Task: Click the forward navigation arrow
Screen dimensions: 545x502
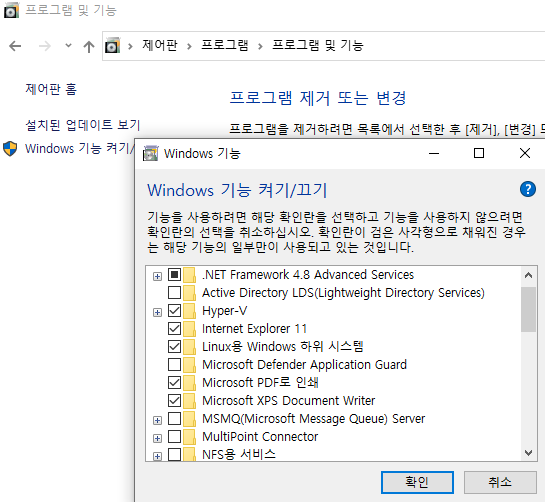Action: click(44, 46)
